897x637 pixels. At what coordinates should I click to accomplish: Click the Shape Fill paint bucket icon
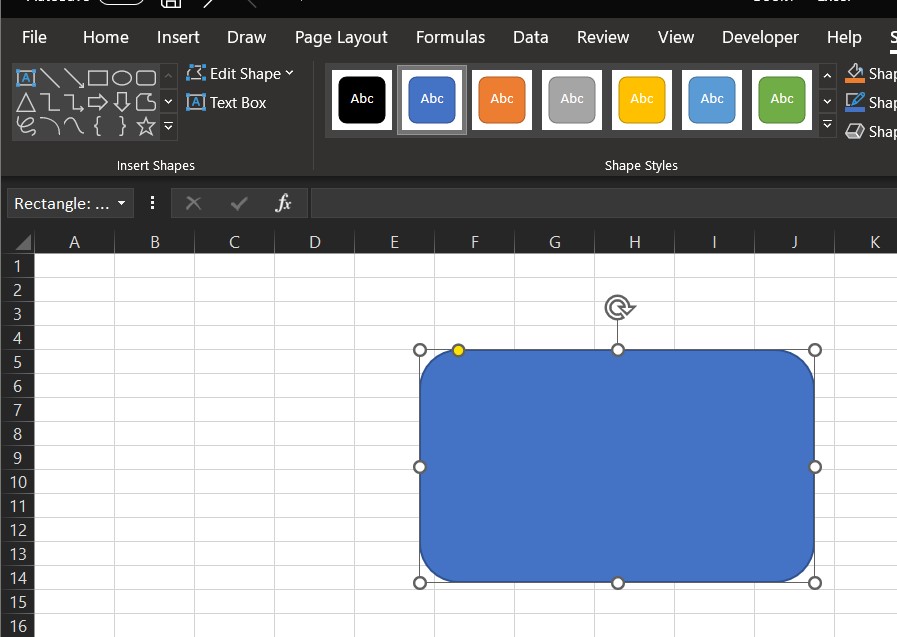(855, 73)
